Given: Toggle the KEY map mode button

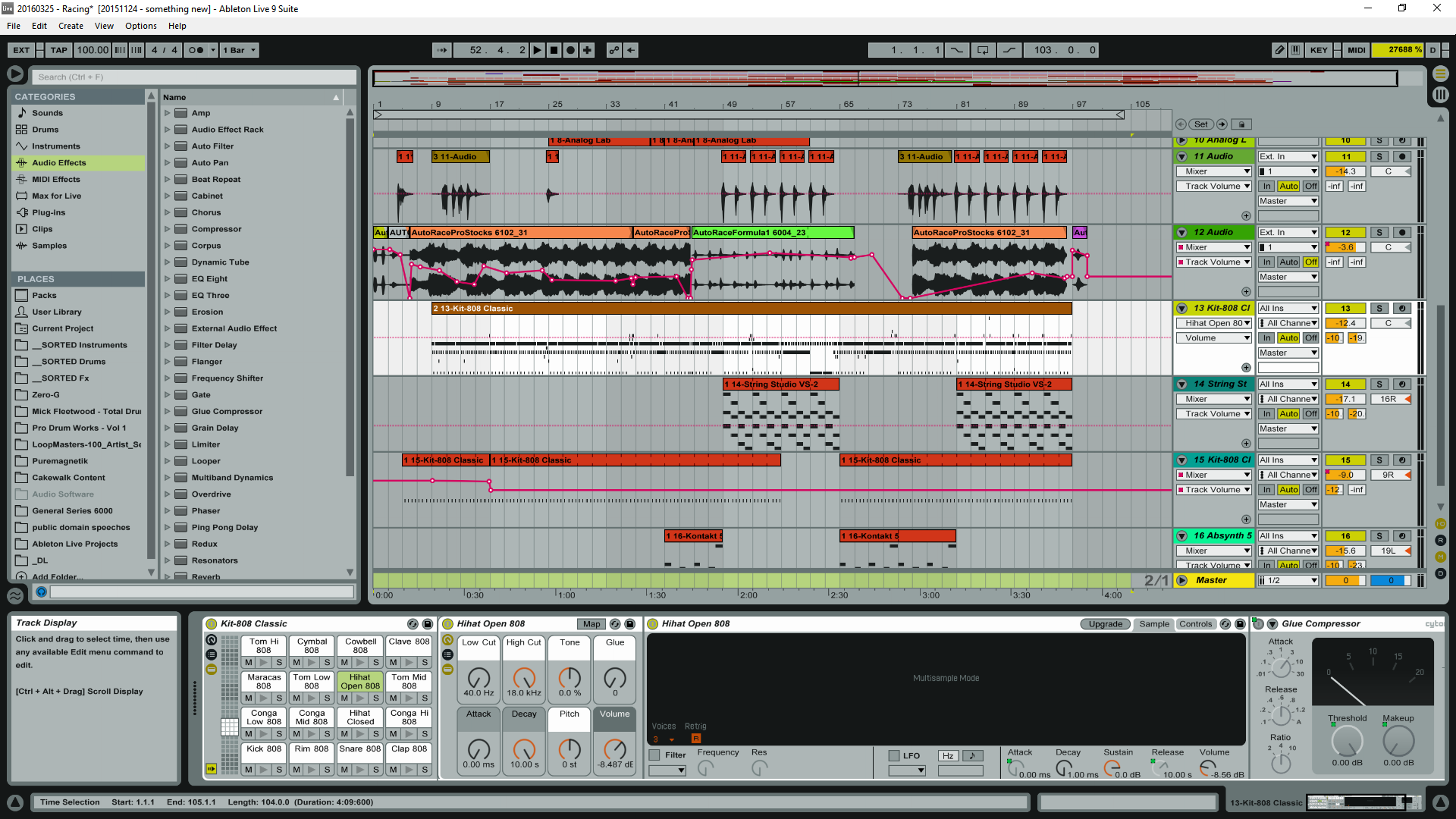Looking at the screenshot, I should pos(1319,50).
